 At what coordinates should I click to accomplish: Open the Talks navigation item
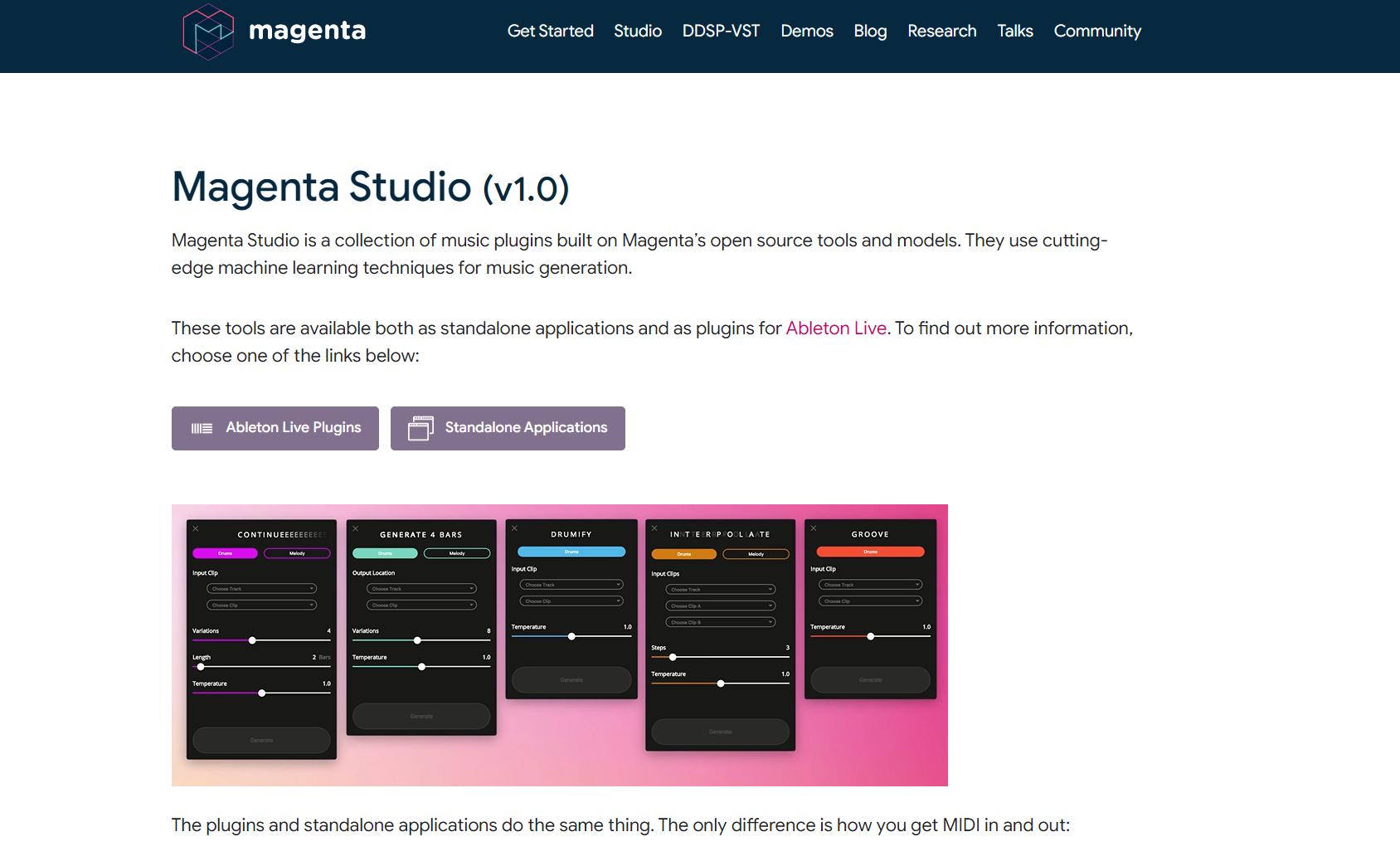point(1015,31)
